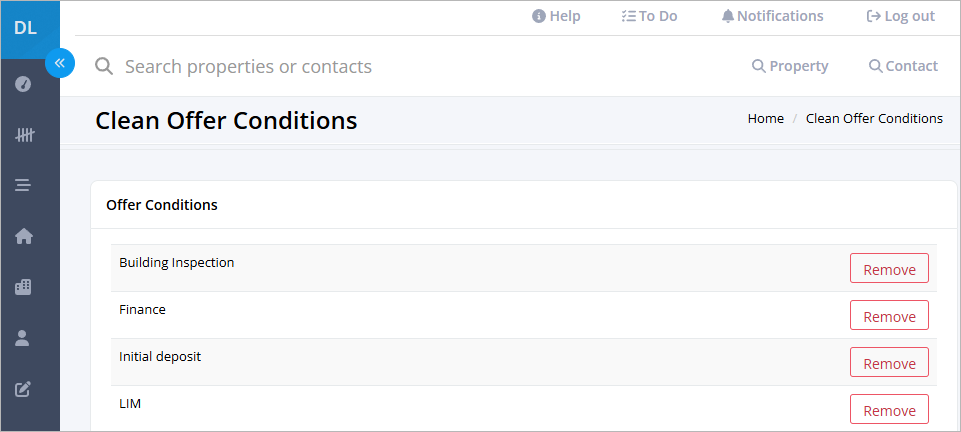This screenshot has height=432, width=961.
Task: Click the tally marks icon in sidebar
Action: (24, 135)
